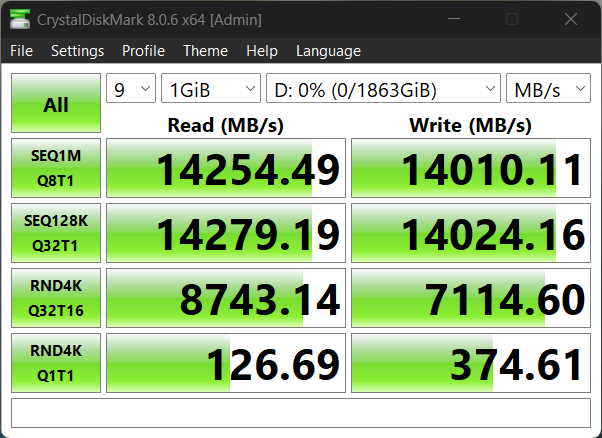Start the RND4K Q32T16 test

point(56,298)
